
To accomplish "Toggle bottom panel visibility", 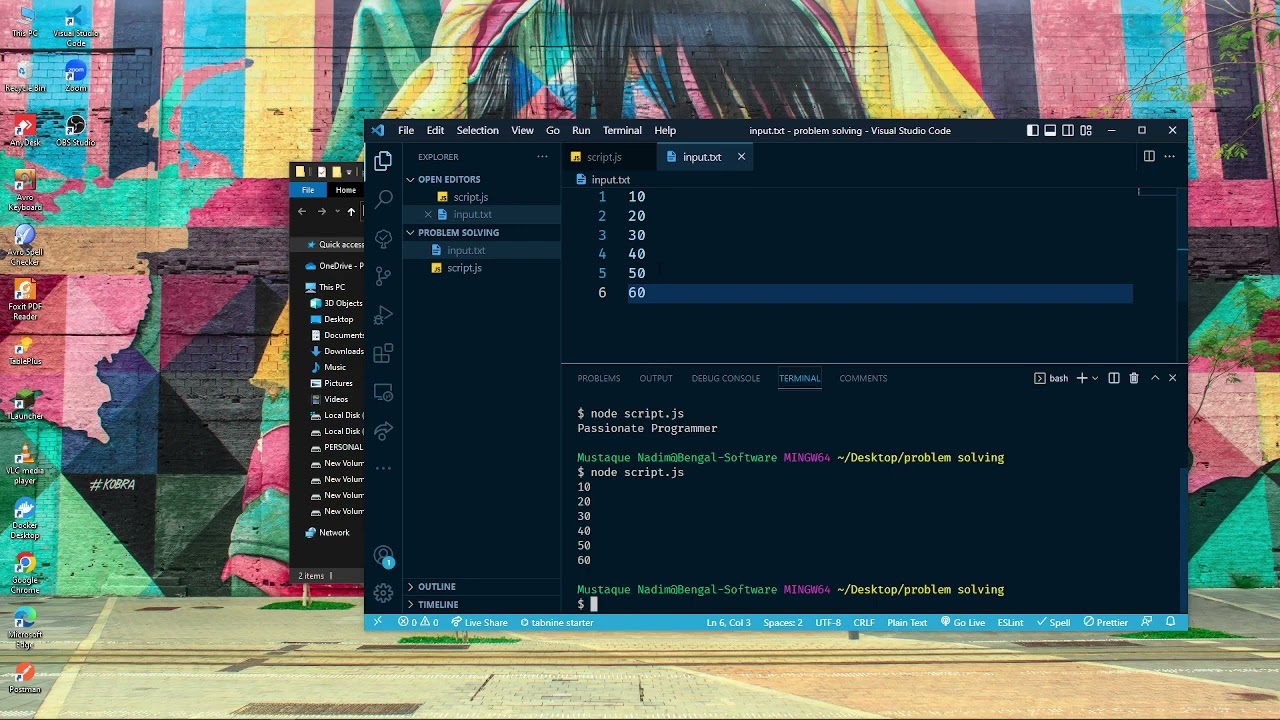I will click(x=1050, y=130).
